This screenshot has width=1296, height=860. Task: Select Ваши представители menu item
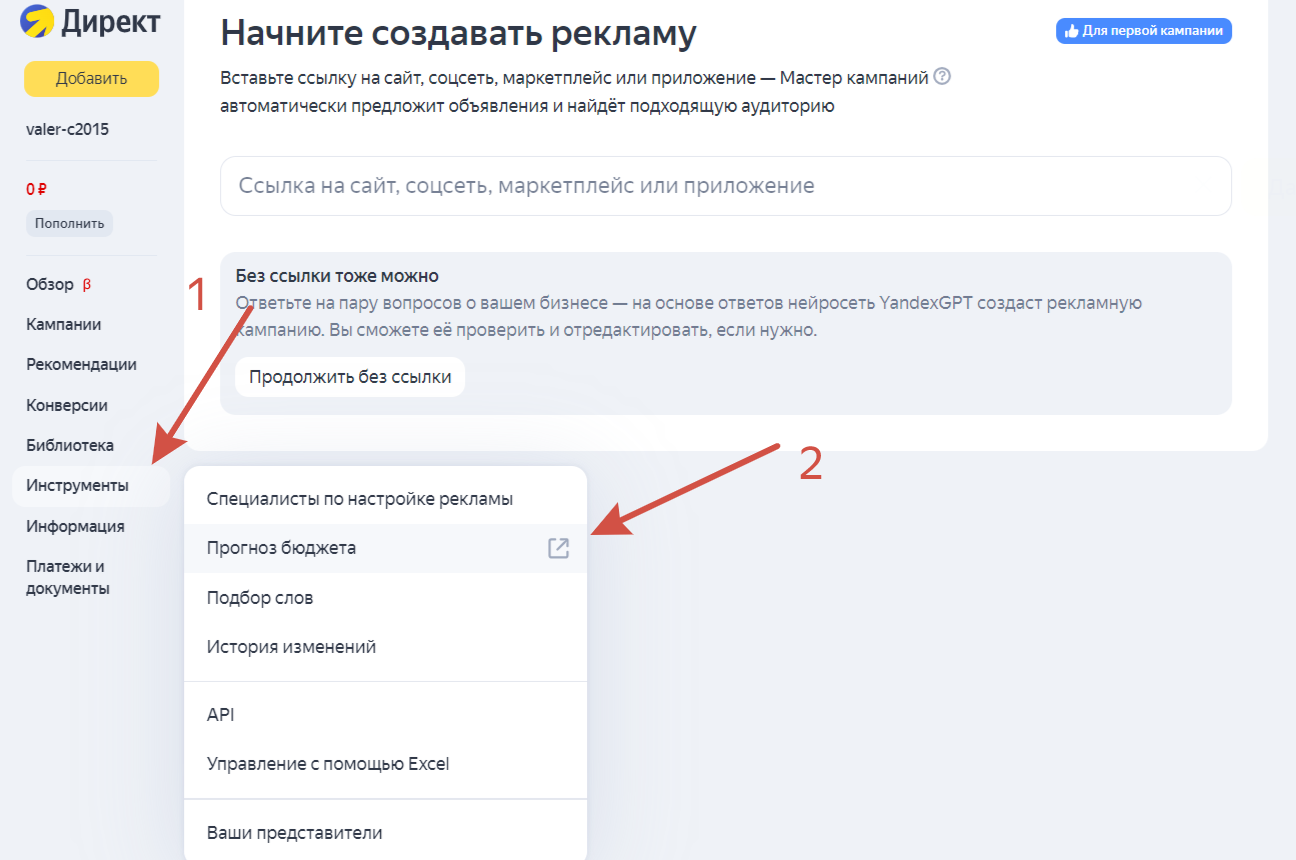(385, 832)
